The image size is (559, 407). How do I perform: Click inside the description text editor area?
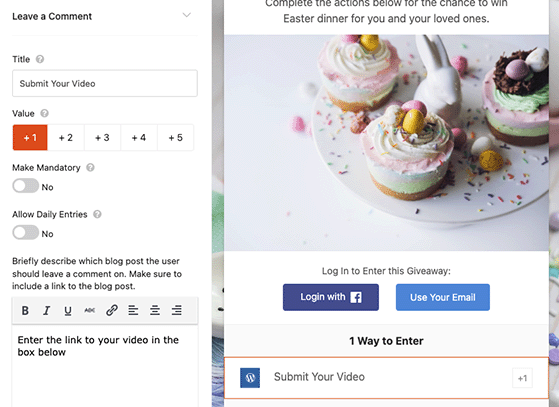105,366
